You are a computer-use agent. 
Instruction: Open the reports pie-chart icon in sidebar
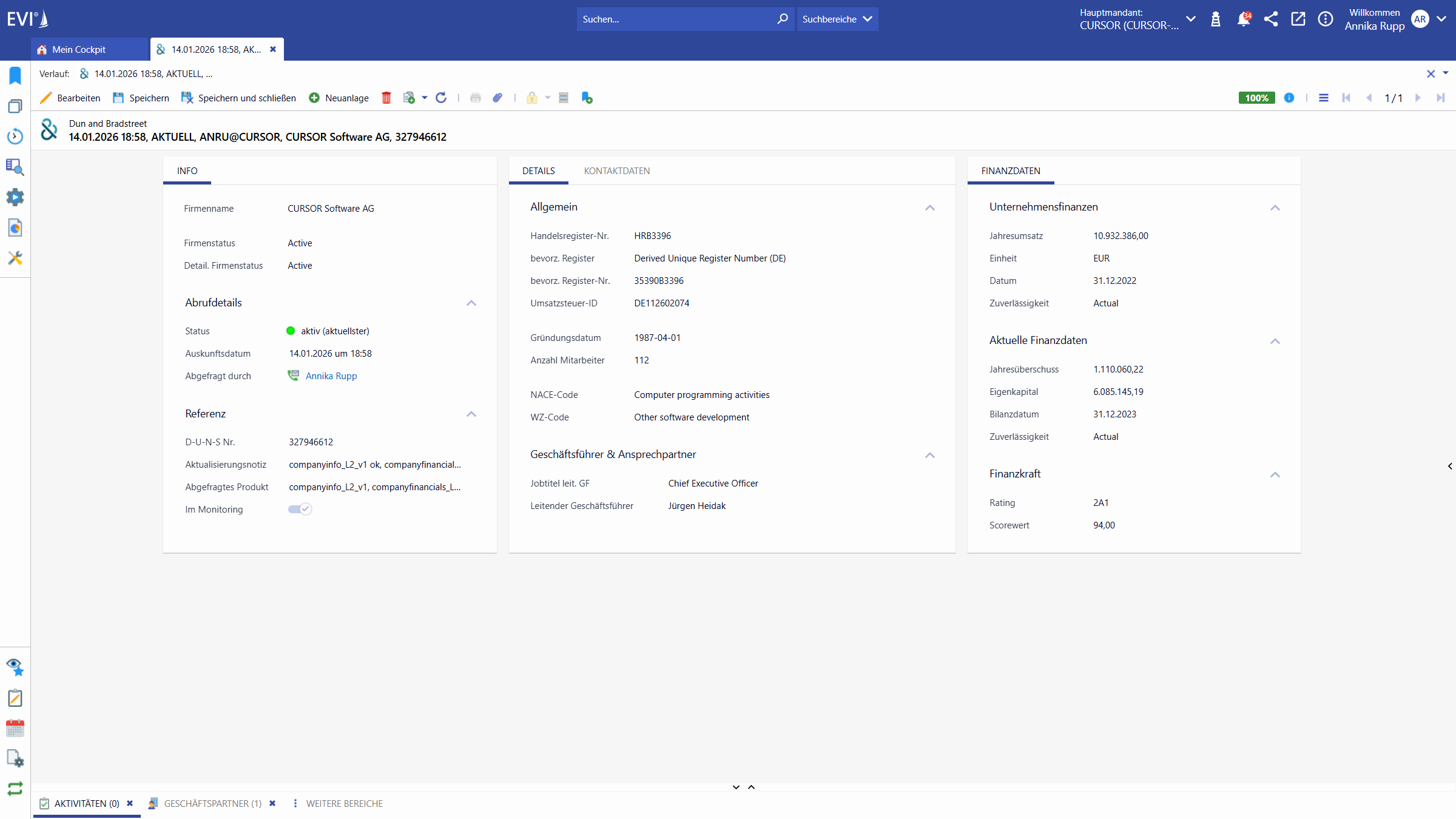coord(15,227)
